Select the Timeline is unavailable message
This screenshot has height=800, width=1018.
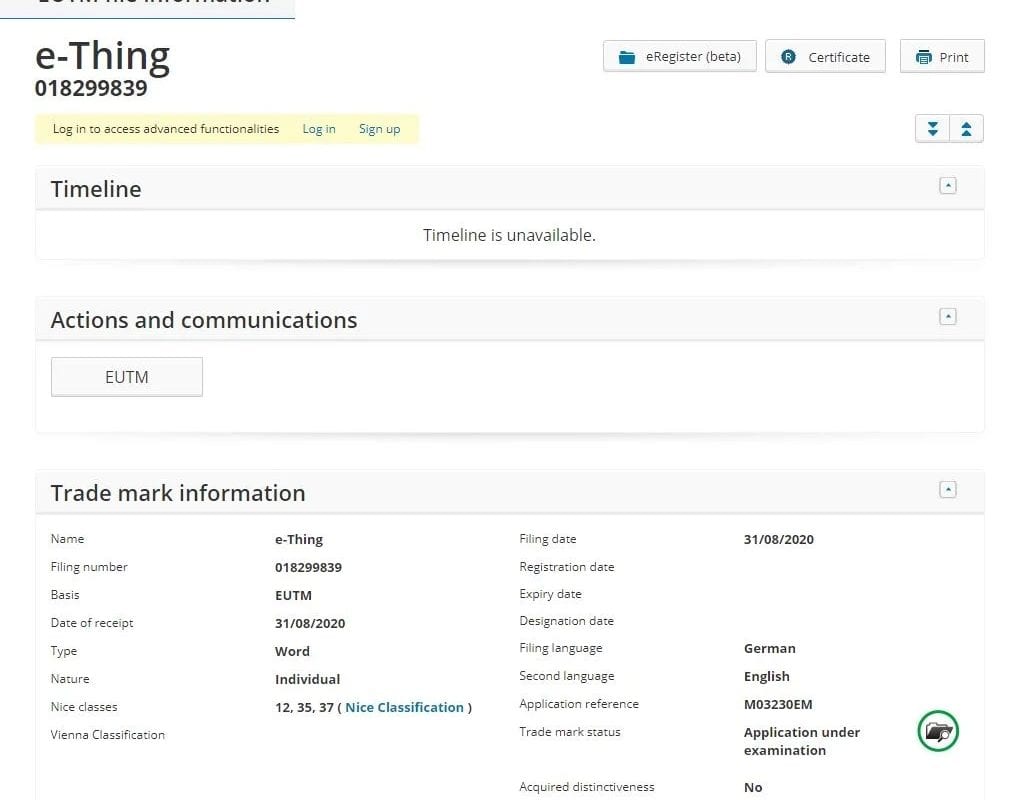510,235
